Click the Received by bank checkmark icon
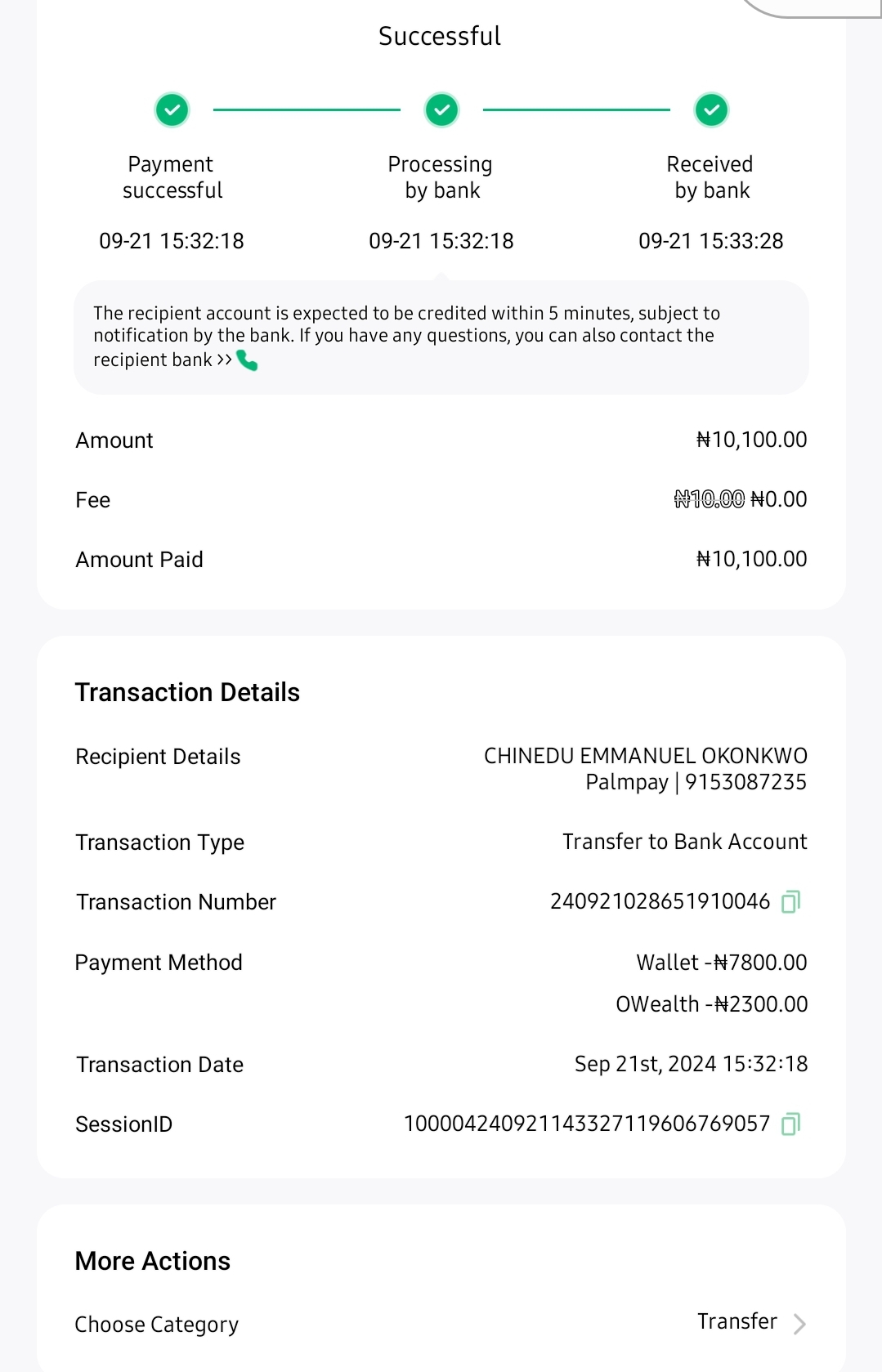The image size is (882, 1372). [x=711, y=109]
